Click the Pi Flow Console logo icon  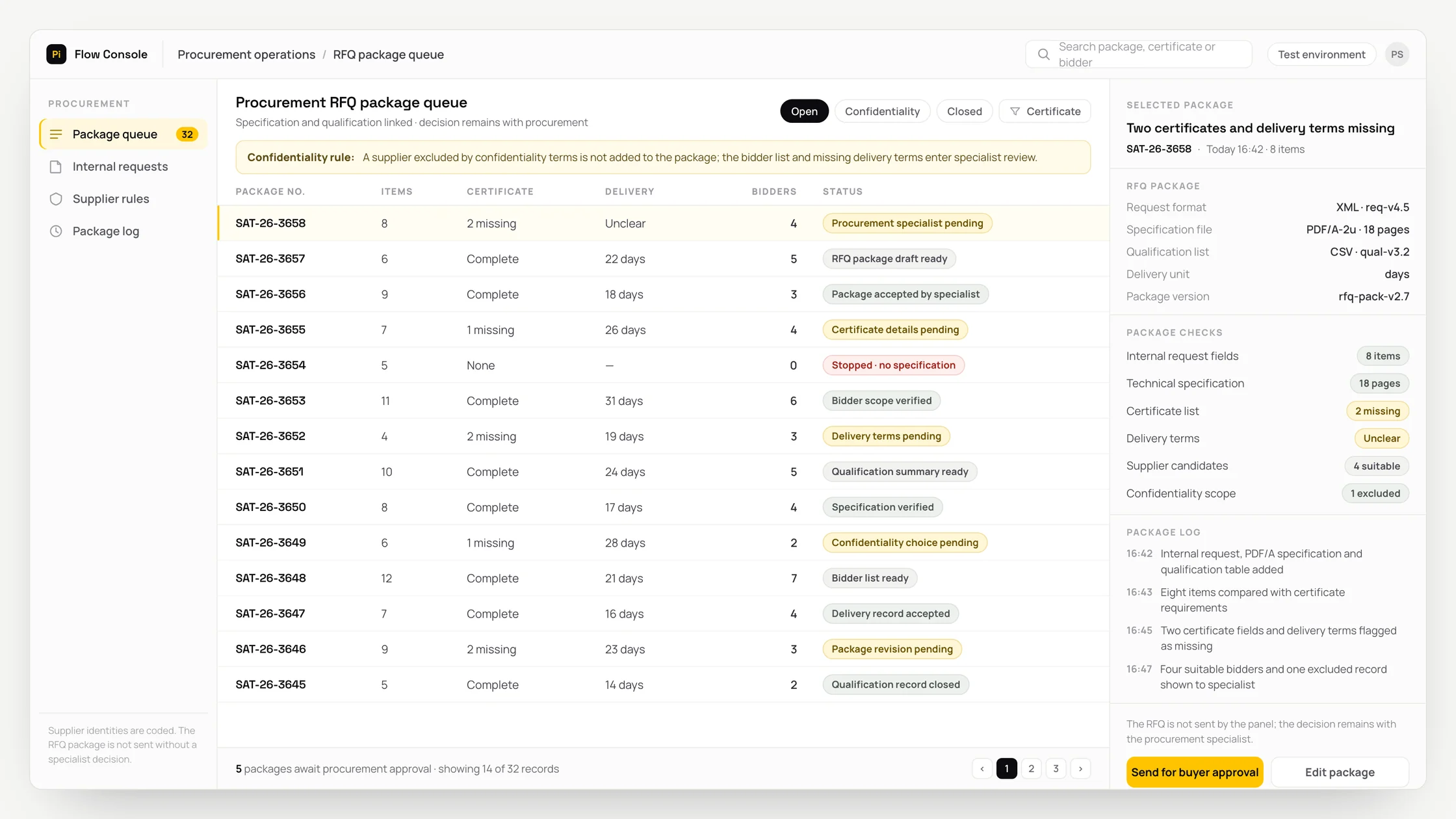[x=56, y=54]
